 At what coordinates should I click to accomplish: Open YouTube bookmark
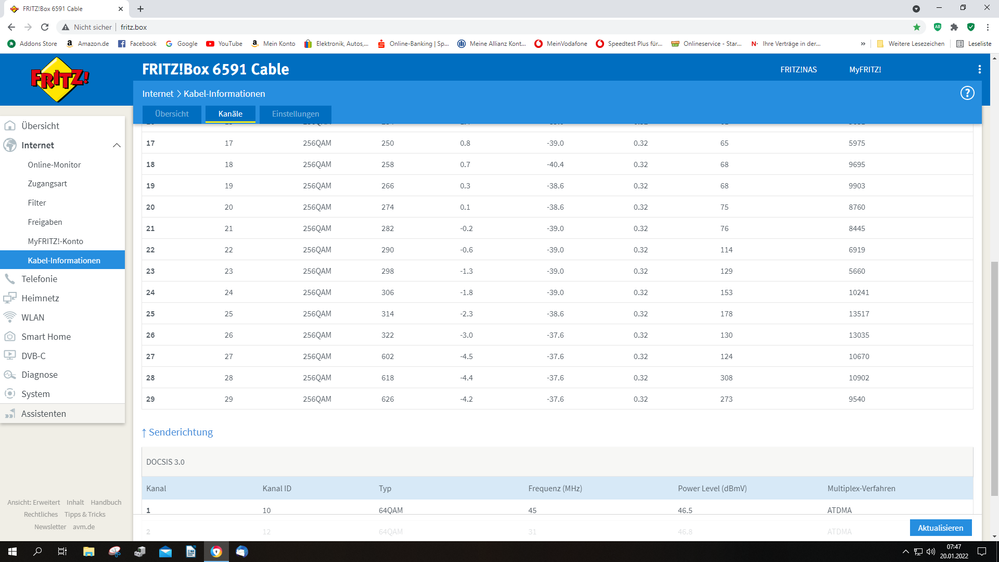tap(224, 44)
